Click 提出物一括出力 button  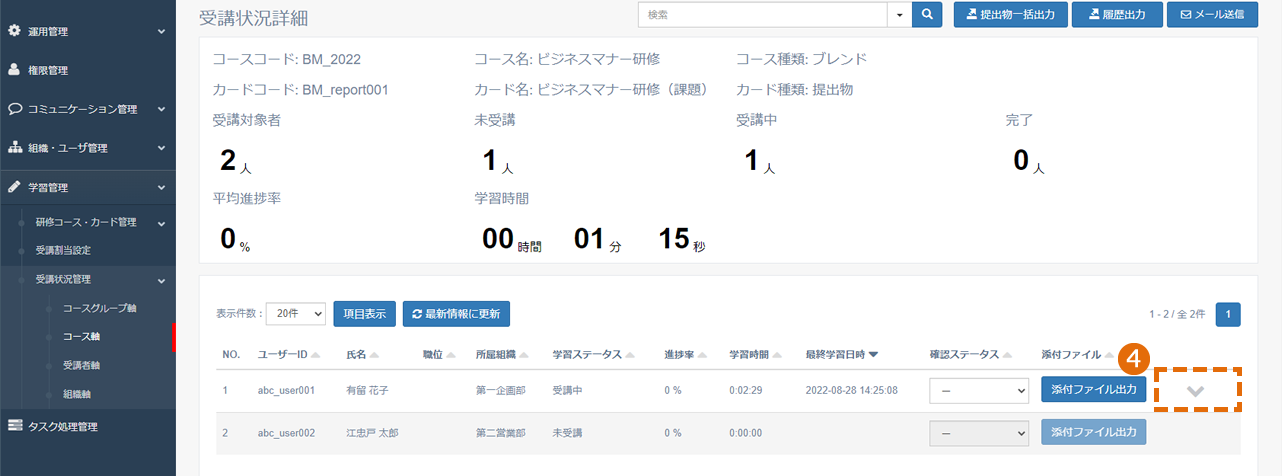(1011, 15)
